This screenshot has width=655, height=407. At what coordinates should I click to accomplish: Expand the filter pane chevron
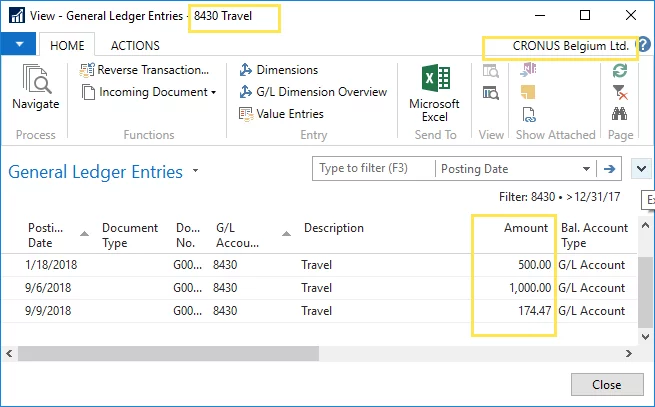click(641, 169)
